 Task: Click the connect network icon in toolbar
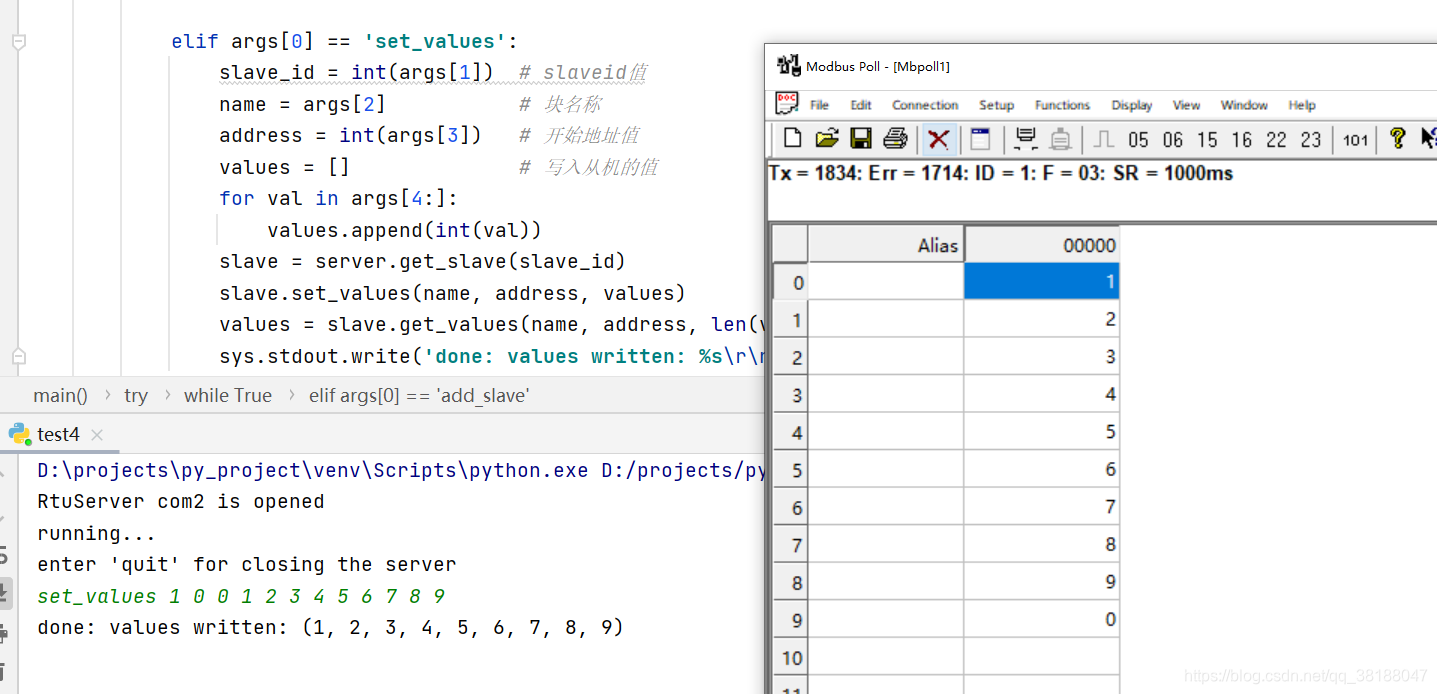click(x=1025, y=139)
